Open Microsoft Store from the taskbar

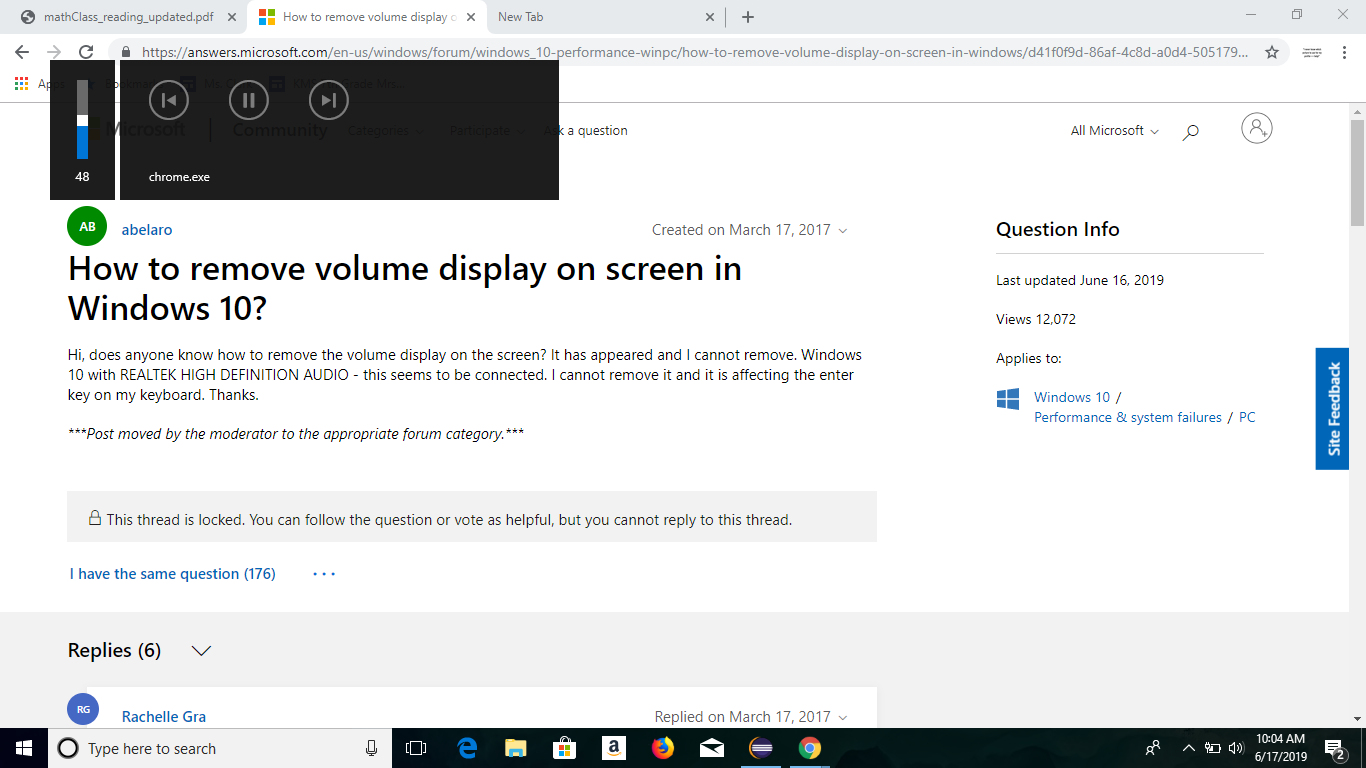[565, 748]
